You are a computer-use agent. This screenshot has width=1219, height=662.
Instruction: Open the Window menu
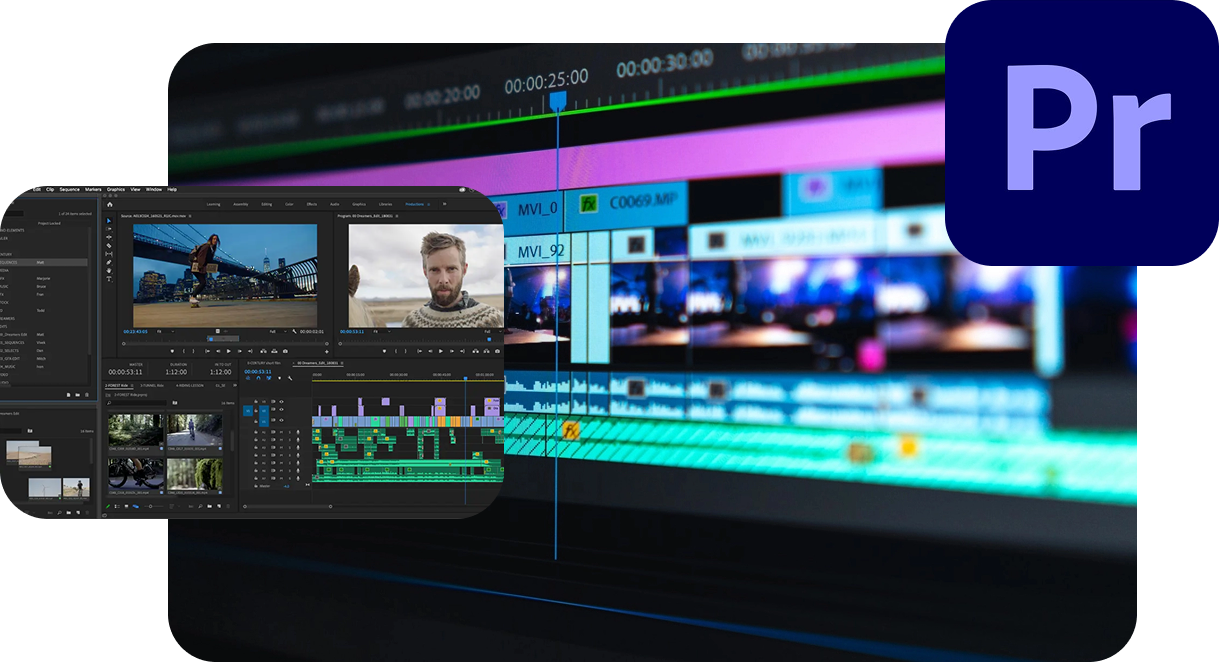click(154, 189)
